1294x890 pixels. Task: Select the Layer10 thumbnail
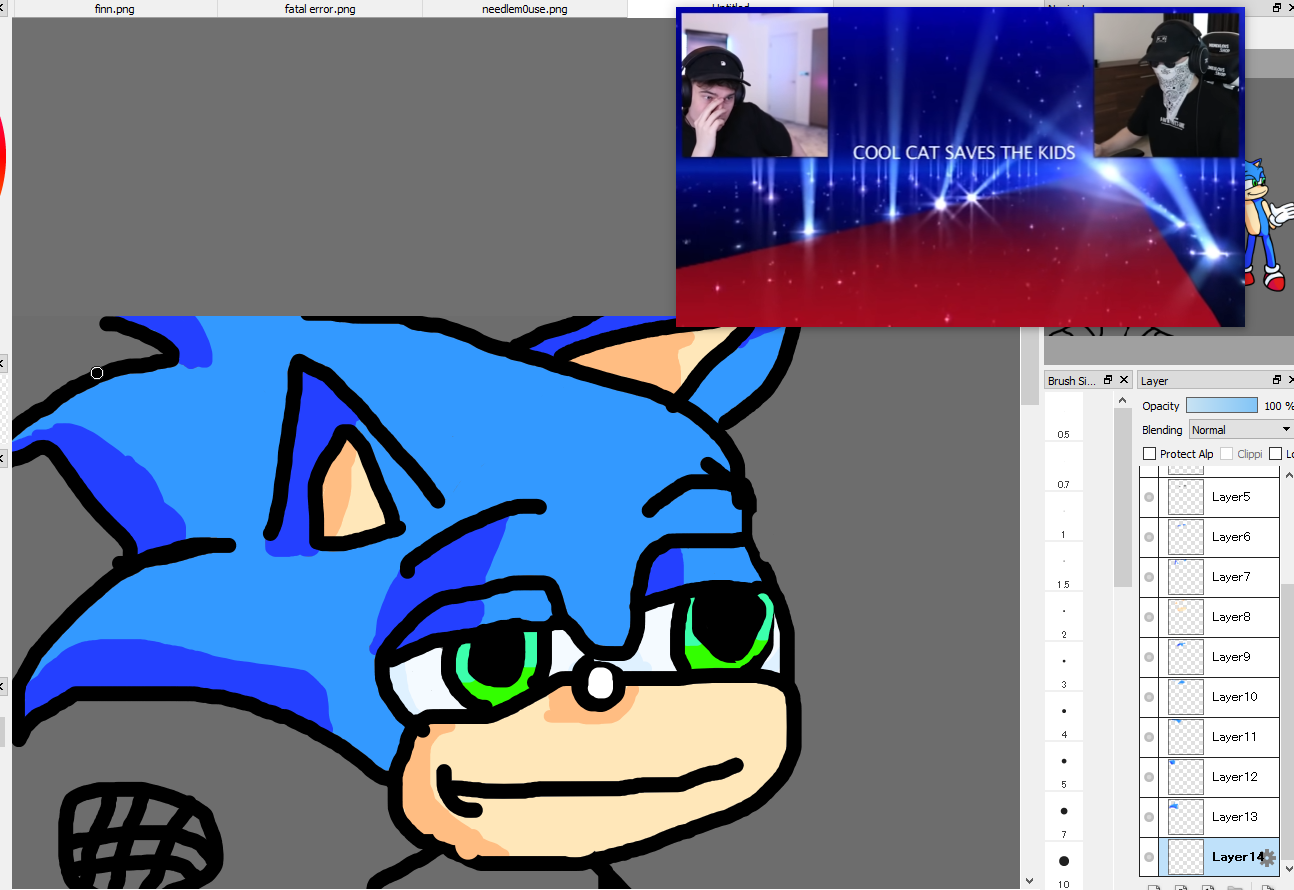click(1185, 697)
